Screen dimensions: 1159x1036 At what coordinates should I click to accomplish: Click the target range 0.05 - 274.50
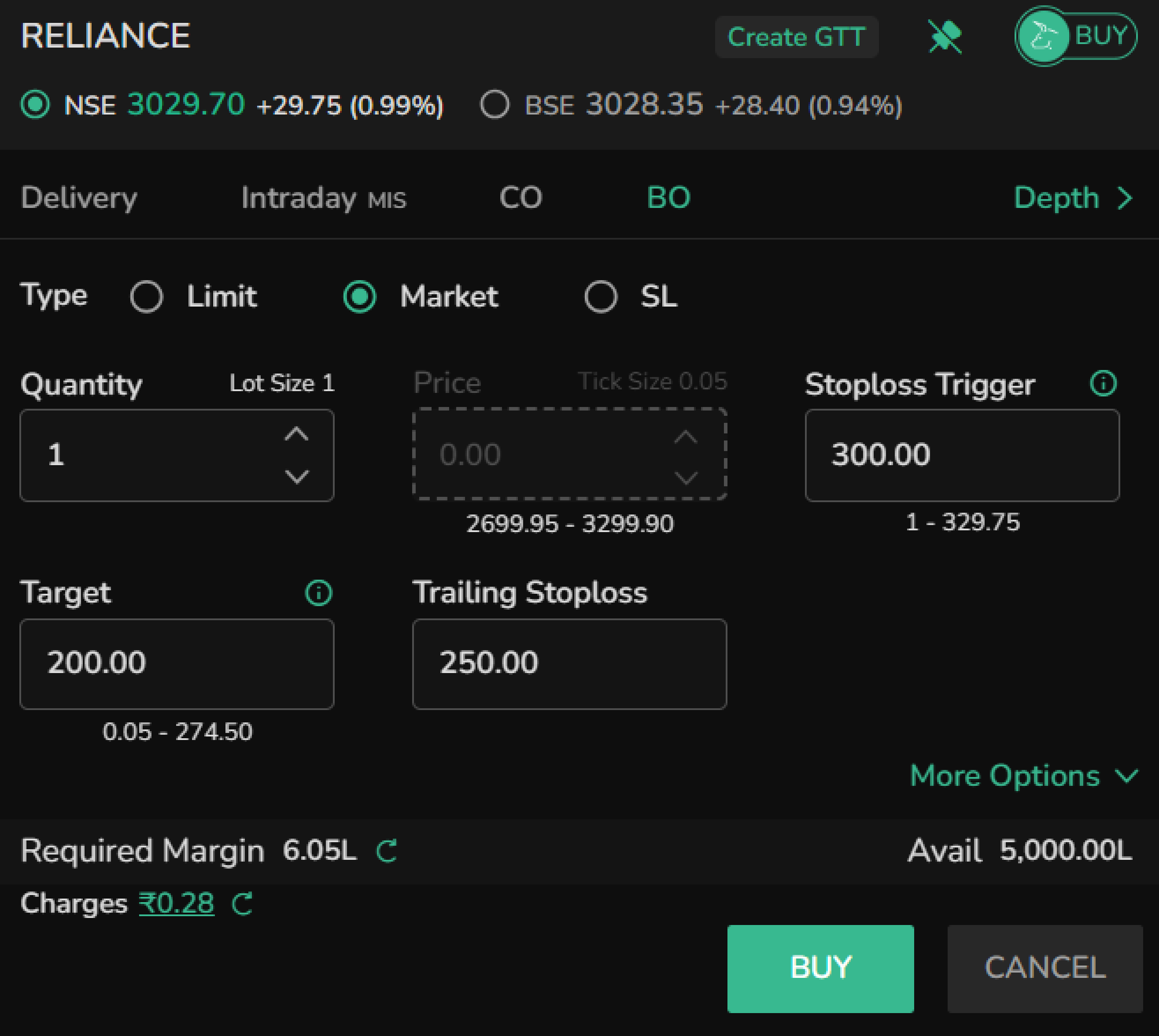(x=177, y=732)
